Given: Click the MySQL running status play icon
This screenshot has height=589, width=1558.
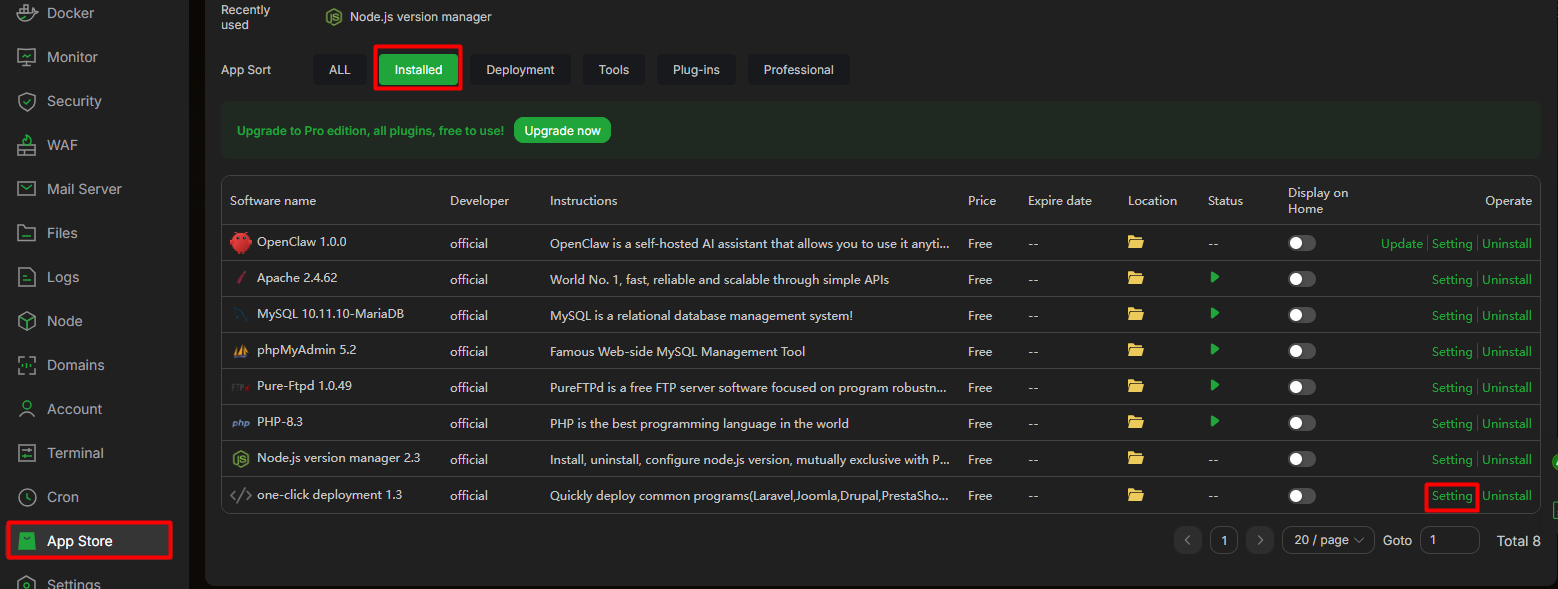Looking at the screenshot, I should (x=1215, y=314).
